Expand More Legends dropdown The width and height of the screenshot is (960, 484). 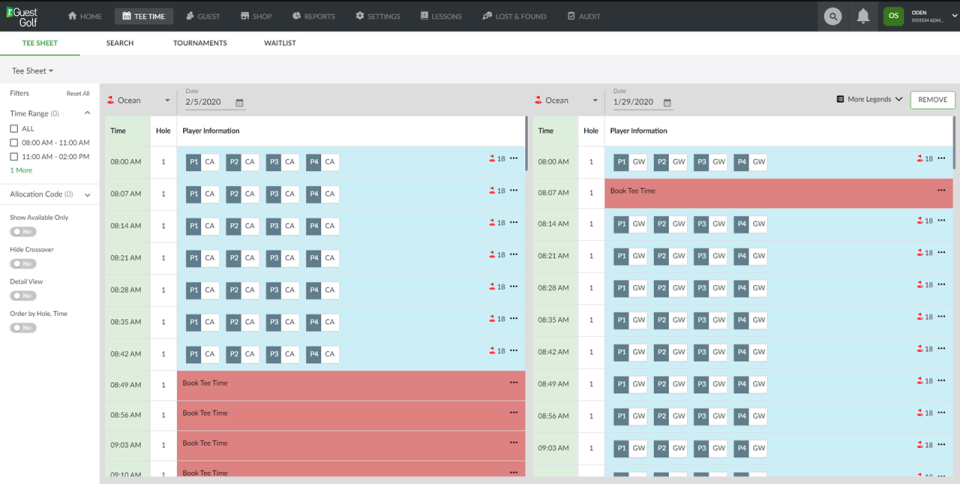869,99
